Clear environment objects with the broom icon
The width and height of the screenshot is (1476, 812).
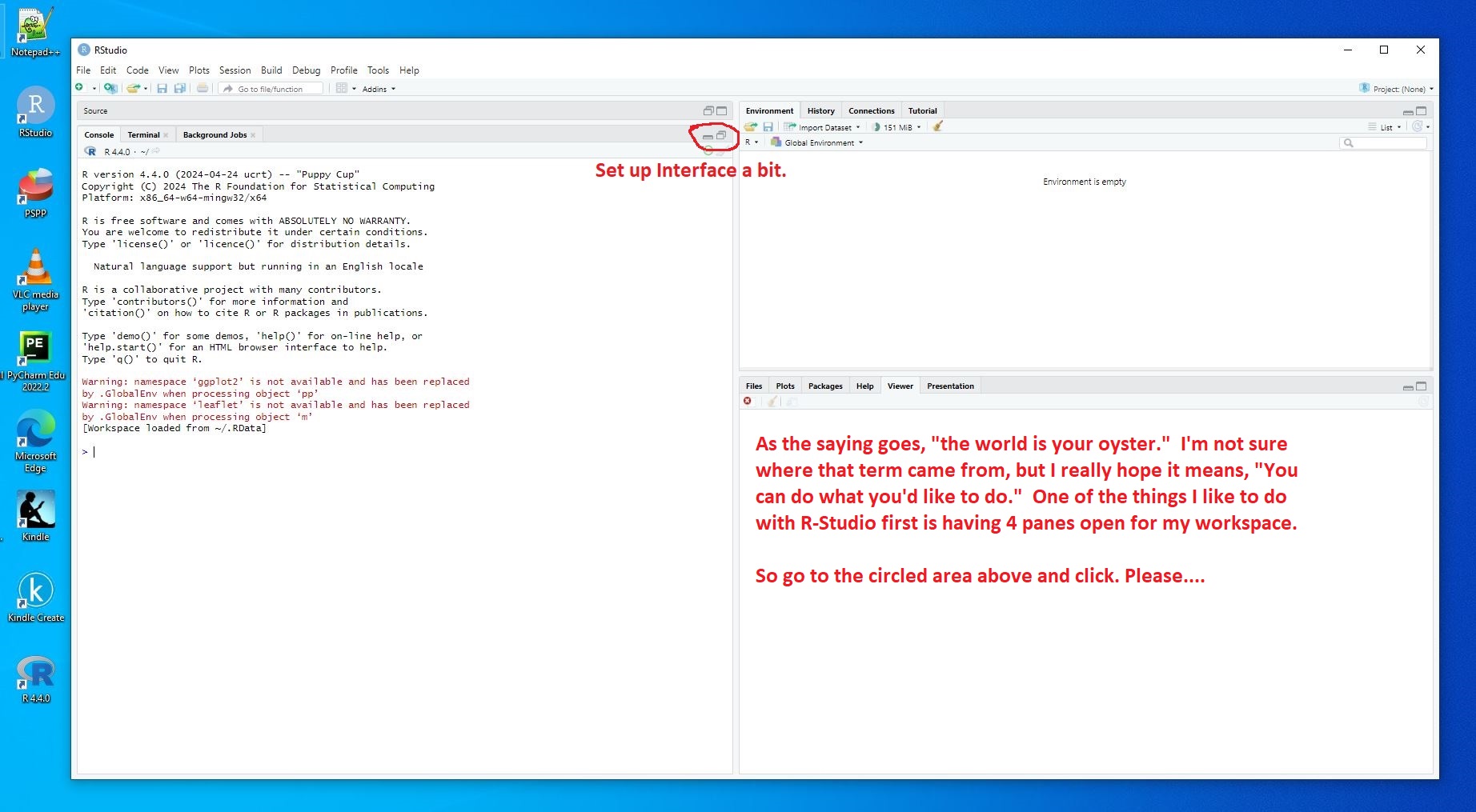[x=937, y=126]
